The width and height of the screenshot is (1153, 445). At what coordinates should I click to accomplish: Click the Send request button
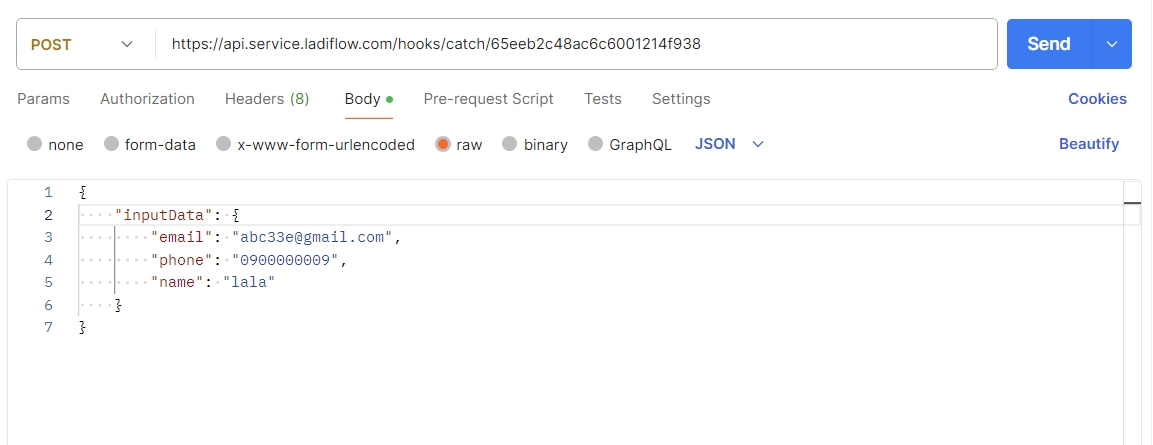[x=1048, y=44]
